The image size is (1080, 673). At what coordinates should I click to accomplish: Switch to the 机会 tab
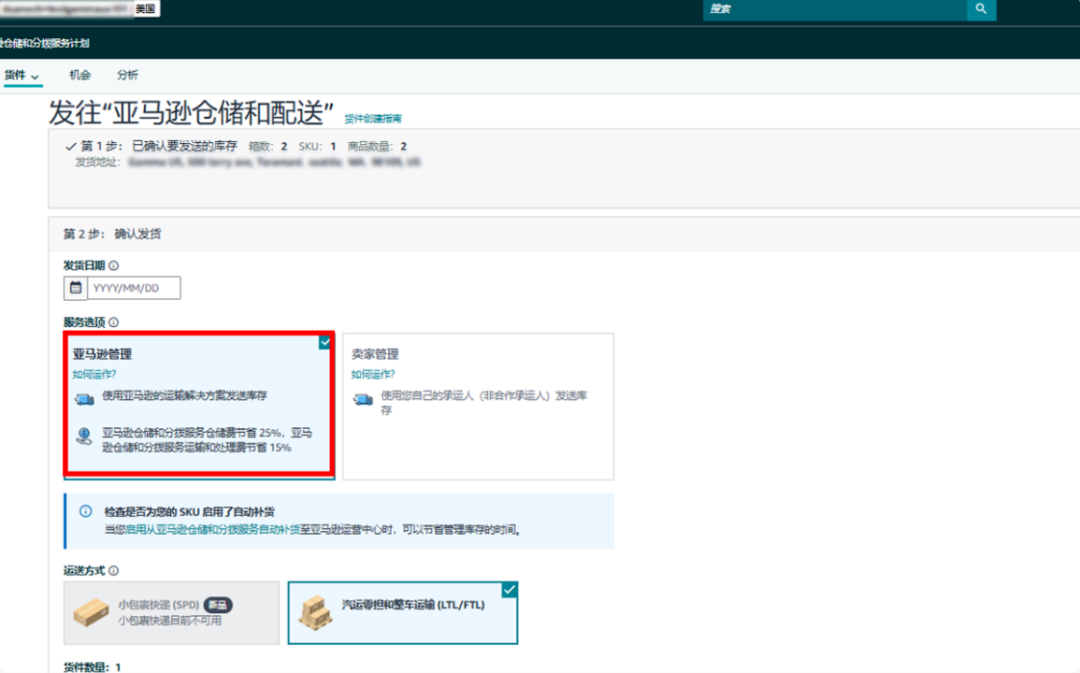(79, 74)
